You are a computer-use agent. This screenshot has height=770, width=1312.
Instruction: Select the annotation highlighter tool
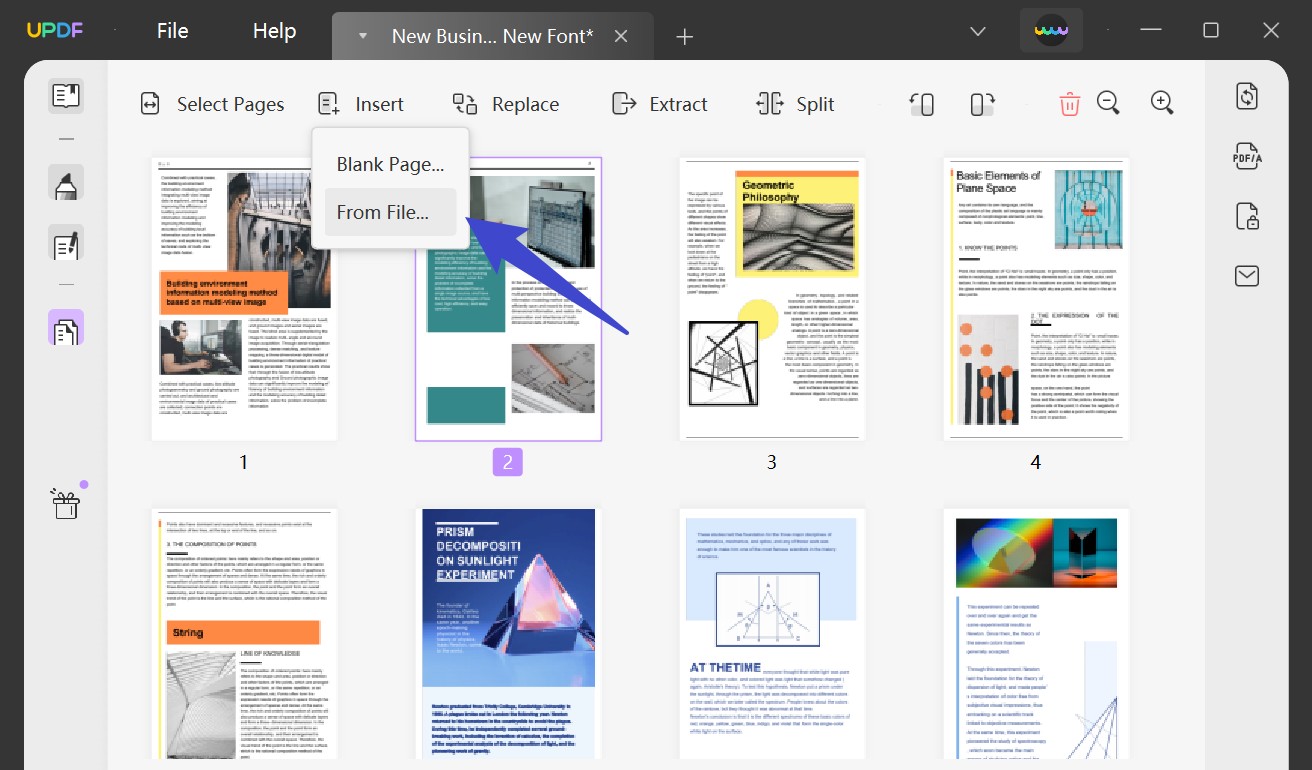tap(65, 183)
